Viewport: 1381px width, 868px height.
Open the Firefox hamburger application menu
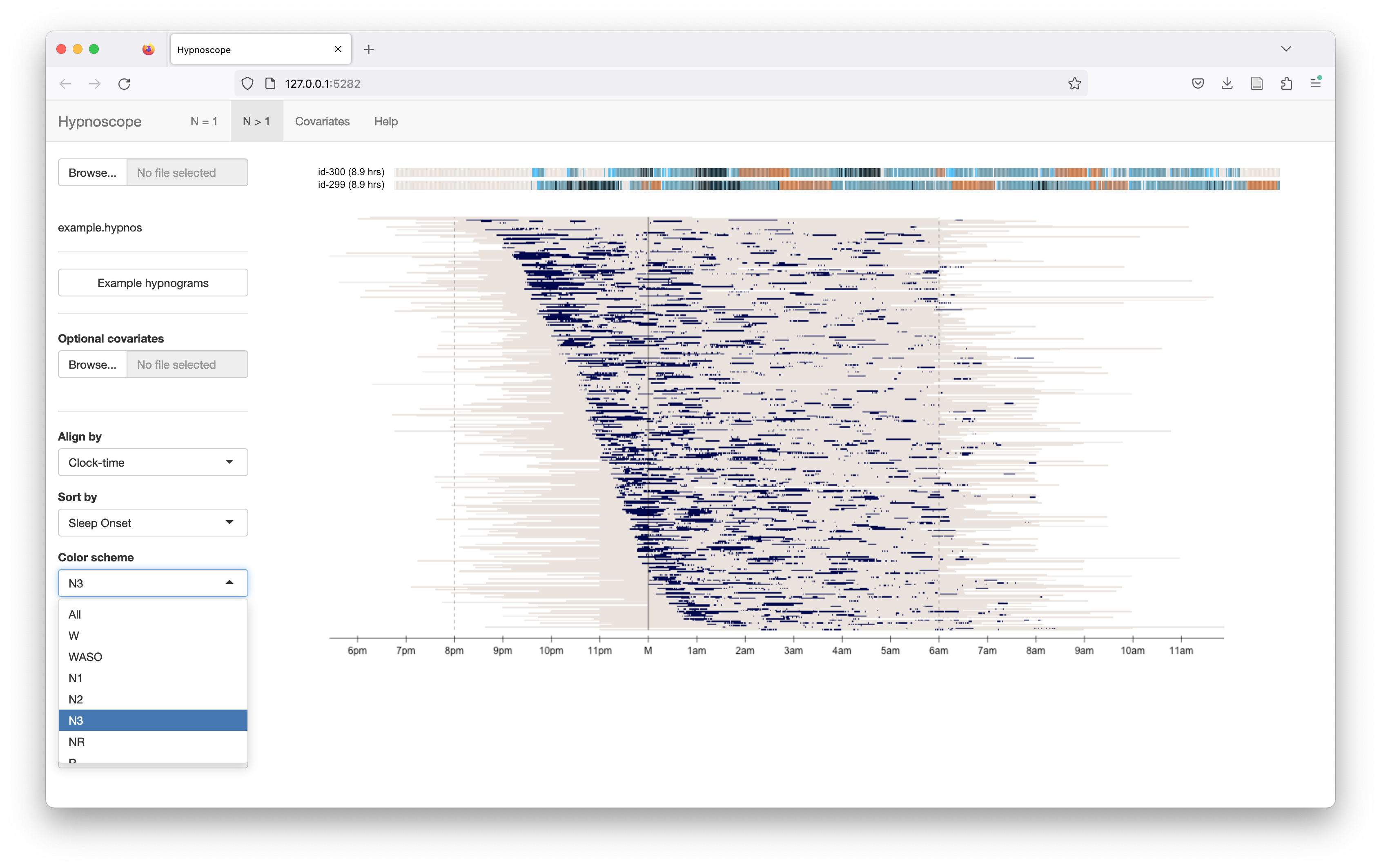pyautogui.click(x=1316, y=84)
